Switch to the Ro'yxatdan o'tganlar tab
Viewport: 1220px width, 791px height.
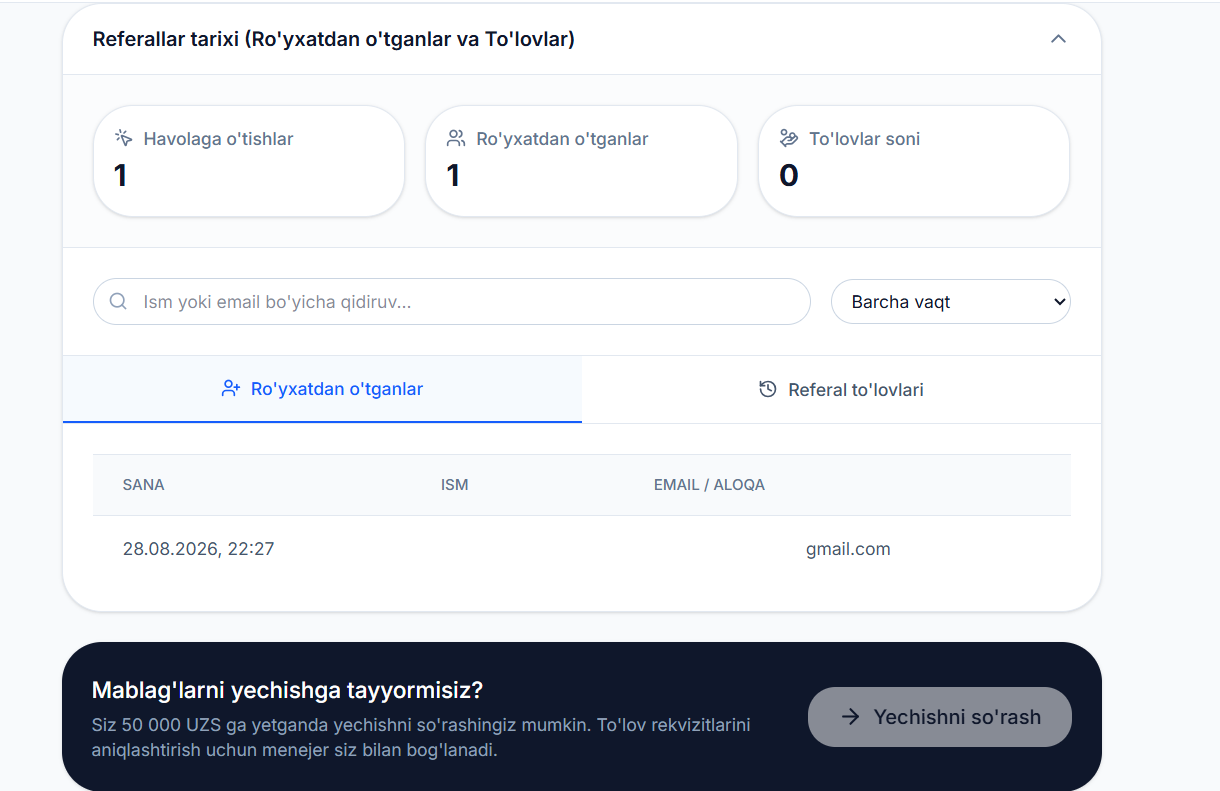(x=322, y=389)
